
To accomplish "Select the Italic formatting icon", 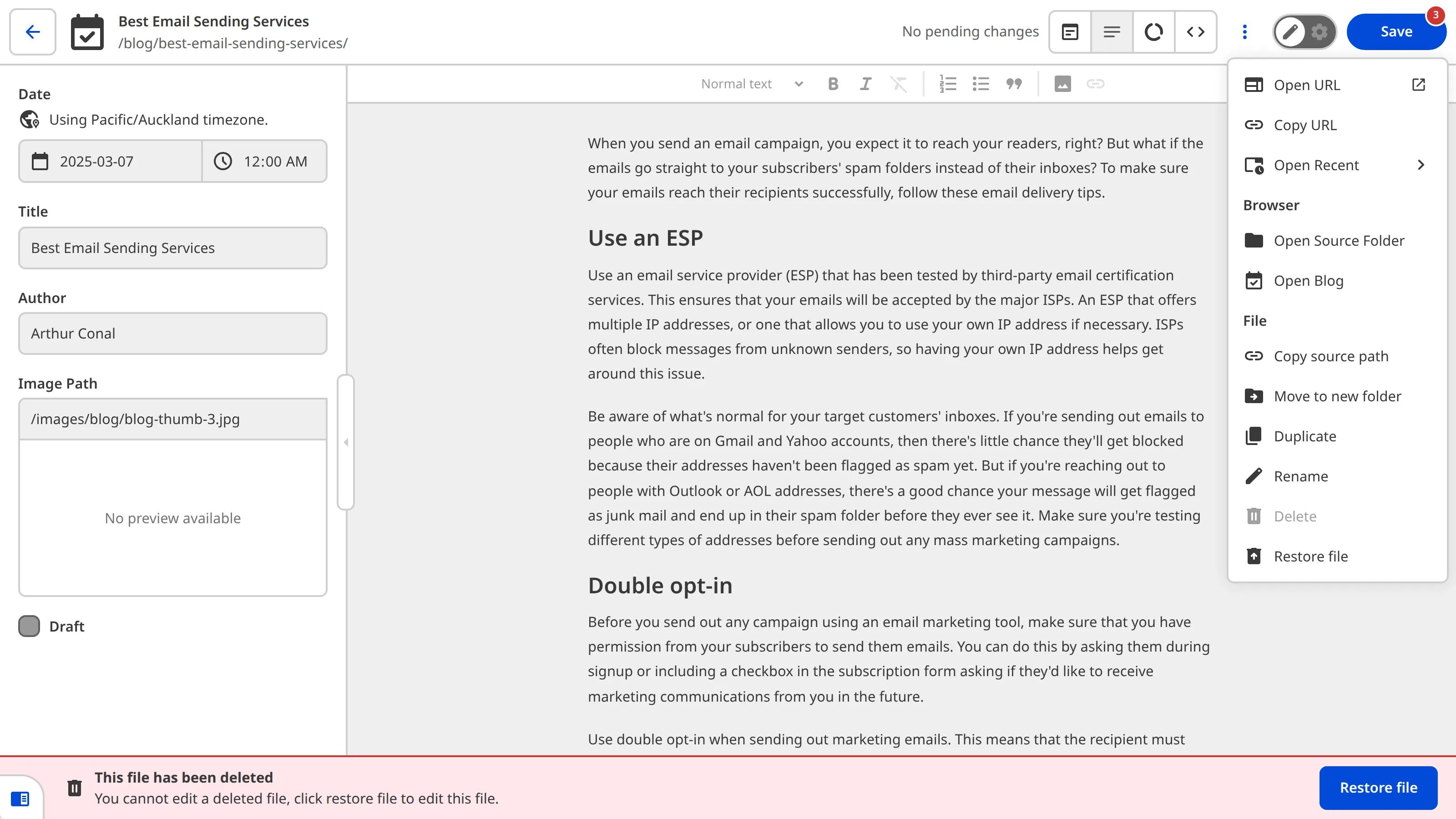I will [865, 84].
